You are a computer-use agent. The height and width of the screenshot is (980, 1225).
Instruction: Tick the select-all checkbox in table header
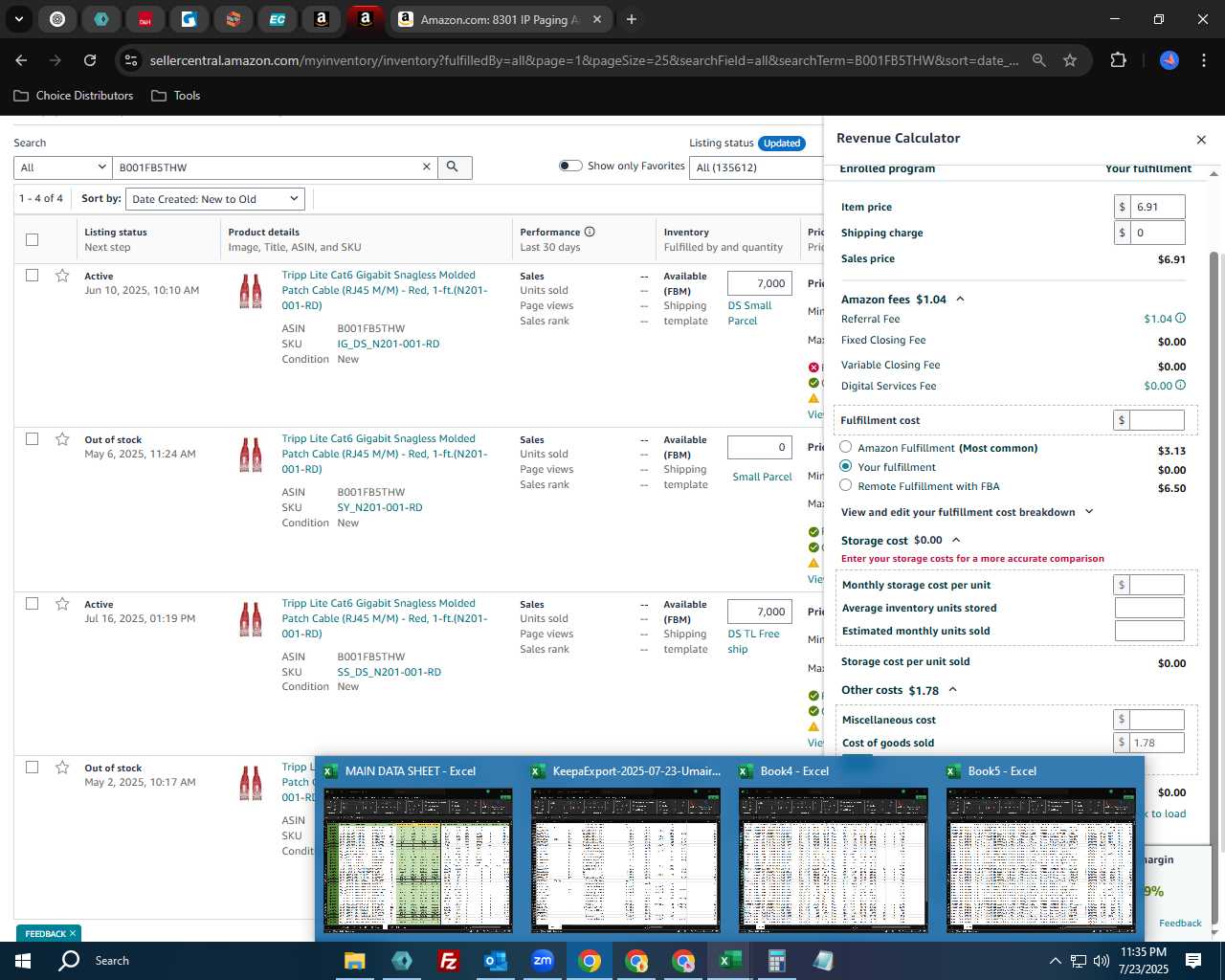point(33,240)
